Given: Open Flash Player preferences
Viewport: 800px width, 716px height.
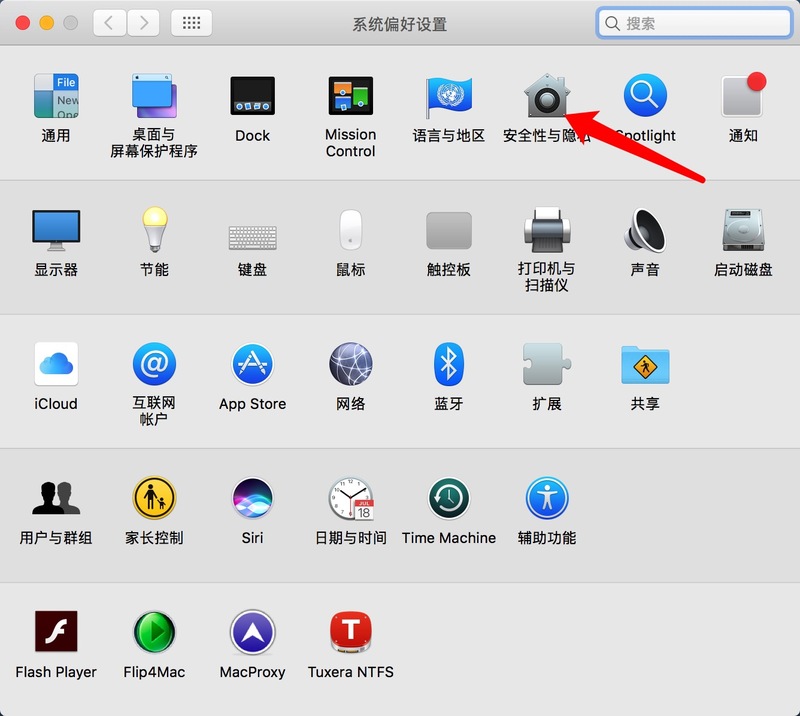Looking at the screenshot, I should coord(56,631).
